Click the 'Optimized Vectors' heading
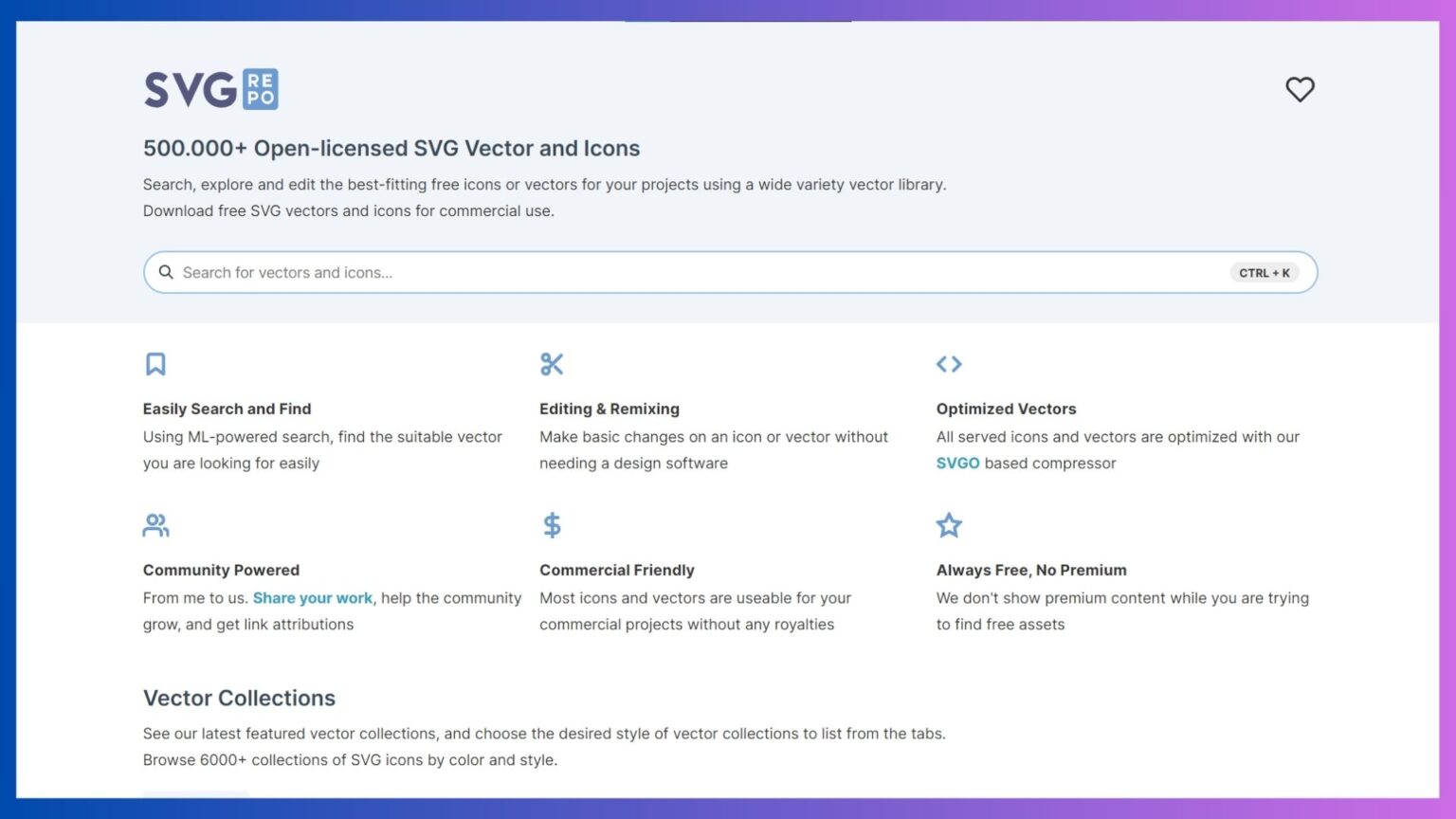This screenshot has width=1456, height=819. tap(1006, 409)
